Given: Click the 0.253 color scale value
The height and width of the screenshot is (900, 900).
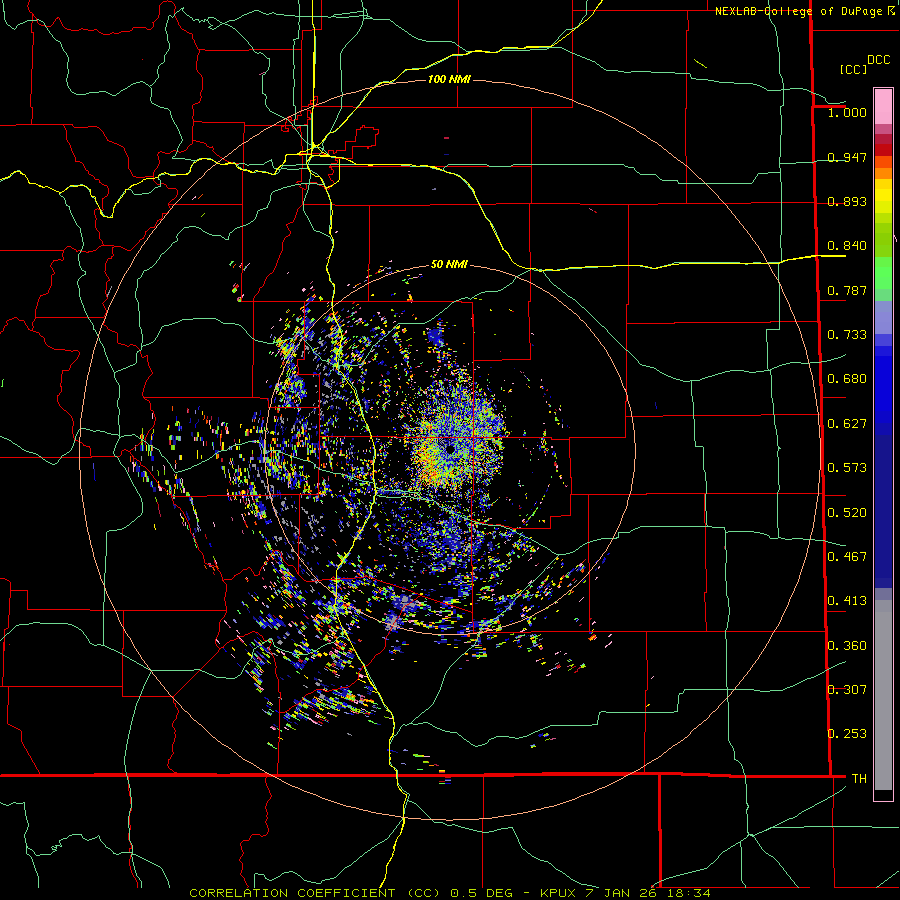Looking at the screenshot, I should point(847,734).
